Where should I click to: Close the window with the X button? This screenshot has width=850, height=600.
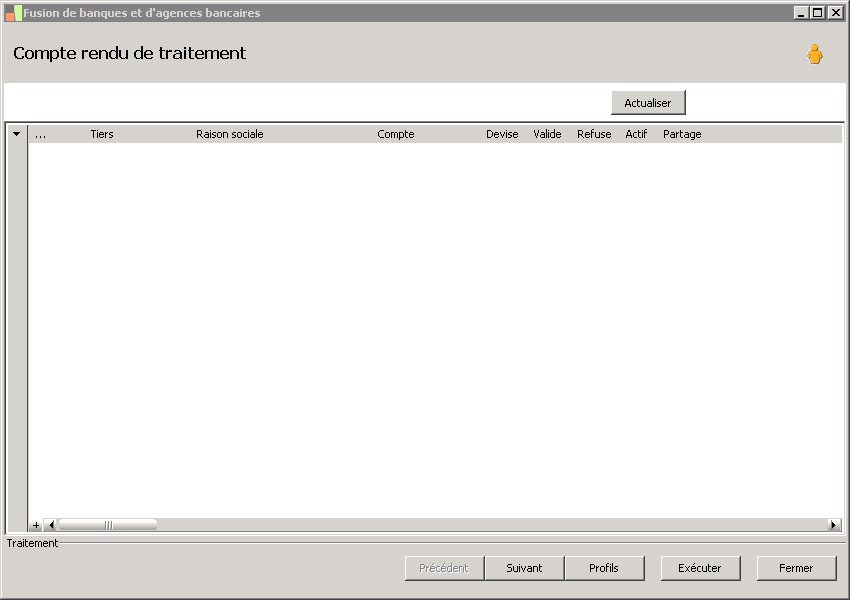point(835,13)
